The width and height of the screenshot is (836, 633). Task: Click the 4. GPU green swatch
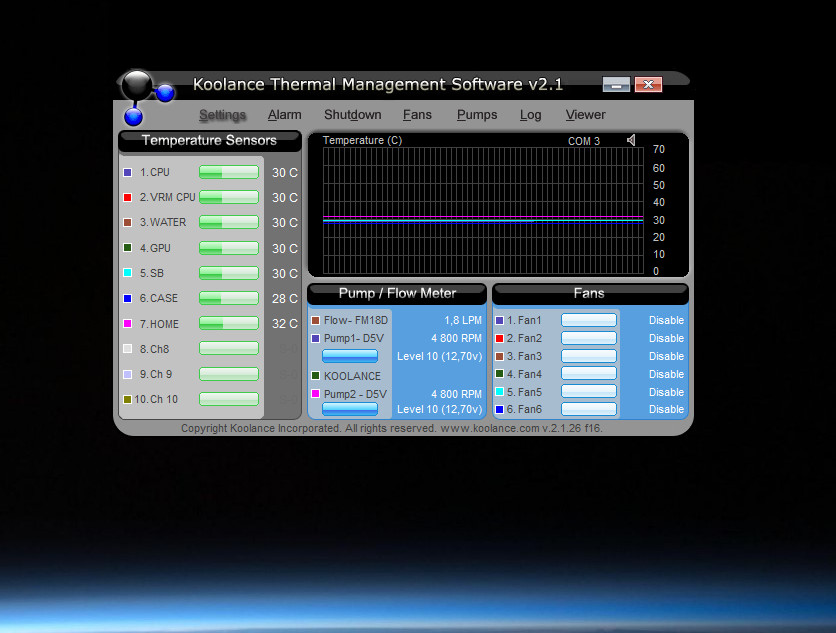click(127, 247)
